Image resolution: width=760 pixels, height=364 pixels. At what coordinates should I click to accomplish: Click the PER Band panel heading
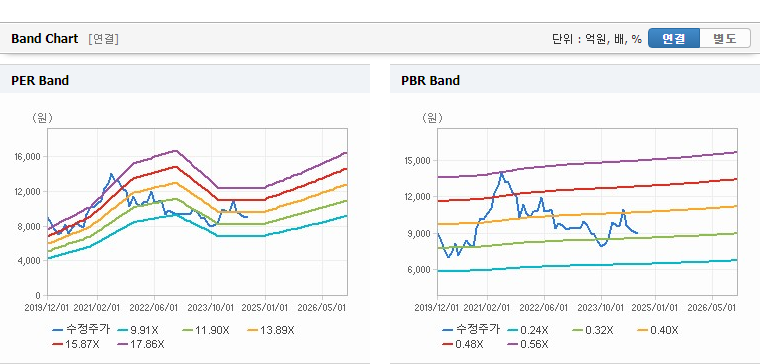coord(40,80)
